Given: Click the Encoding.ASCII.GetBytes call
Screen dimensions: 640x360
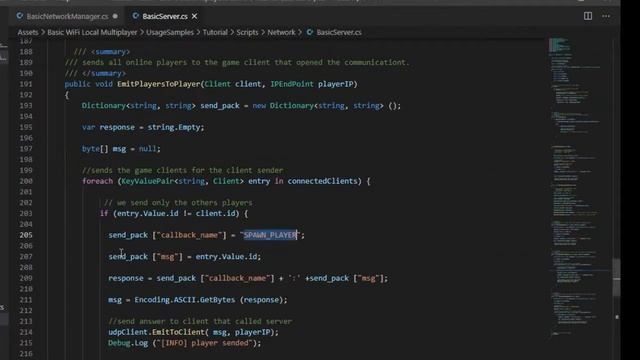Looking at the screenshot, I should coord(184,300).
